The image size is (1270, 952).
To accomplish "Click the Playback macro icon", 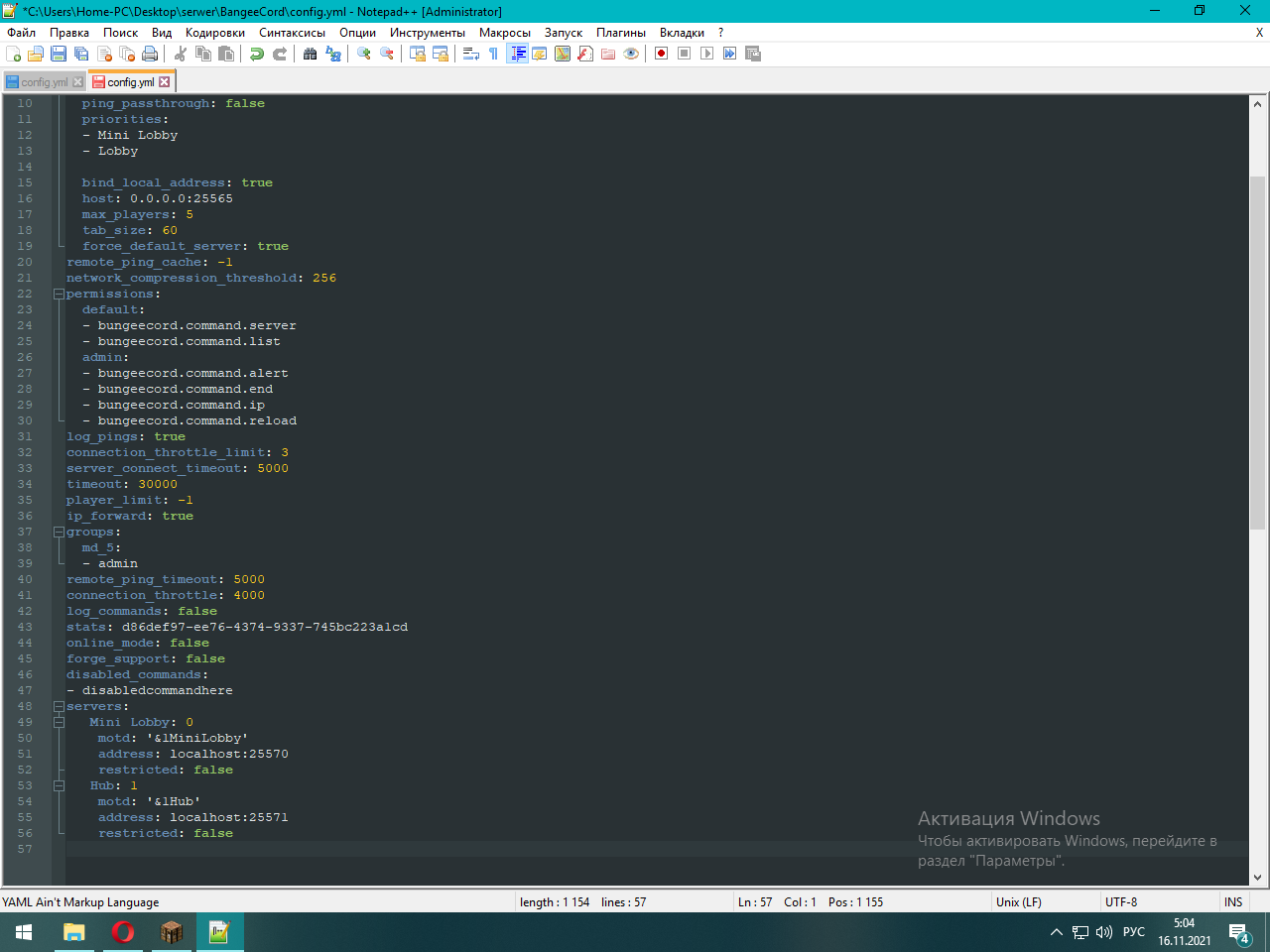I will pyautogui.click(x=706, y=54).
